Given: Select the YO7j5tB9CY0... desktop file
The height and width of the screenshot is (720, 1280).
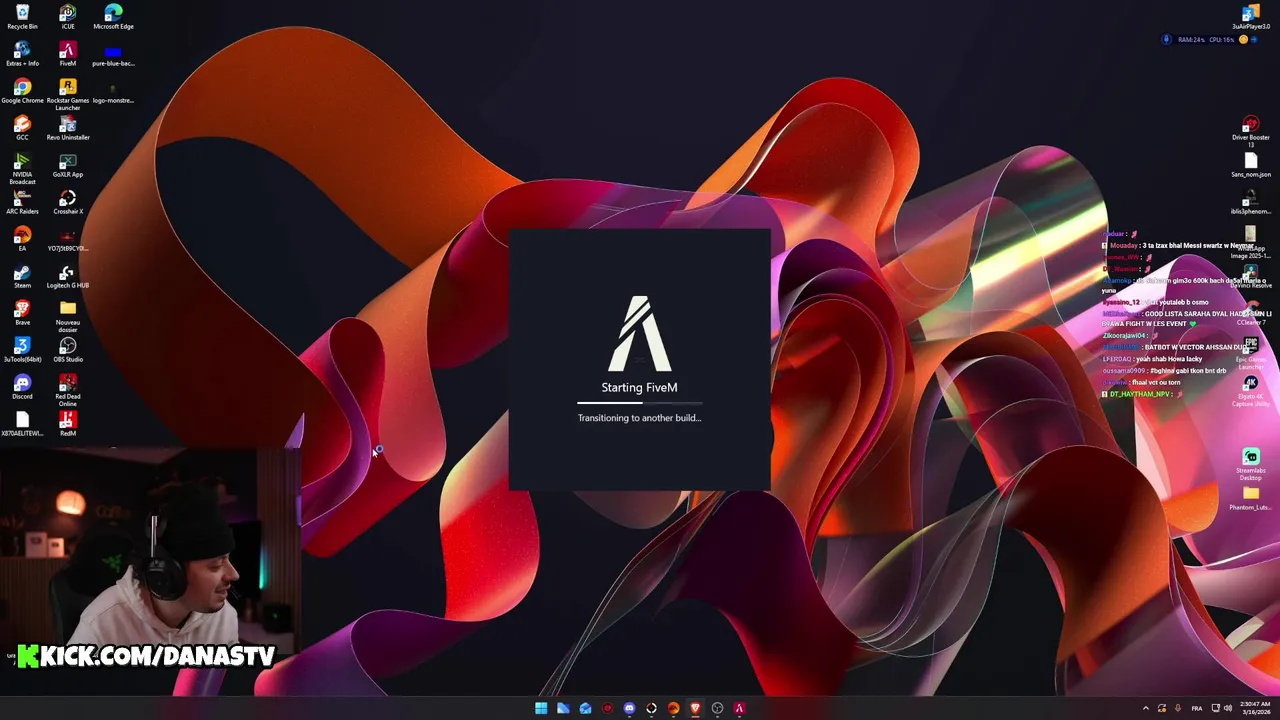Looking at the screenshot, I should pos(67,240).
